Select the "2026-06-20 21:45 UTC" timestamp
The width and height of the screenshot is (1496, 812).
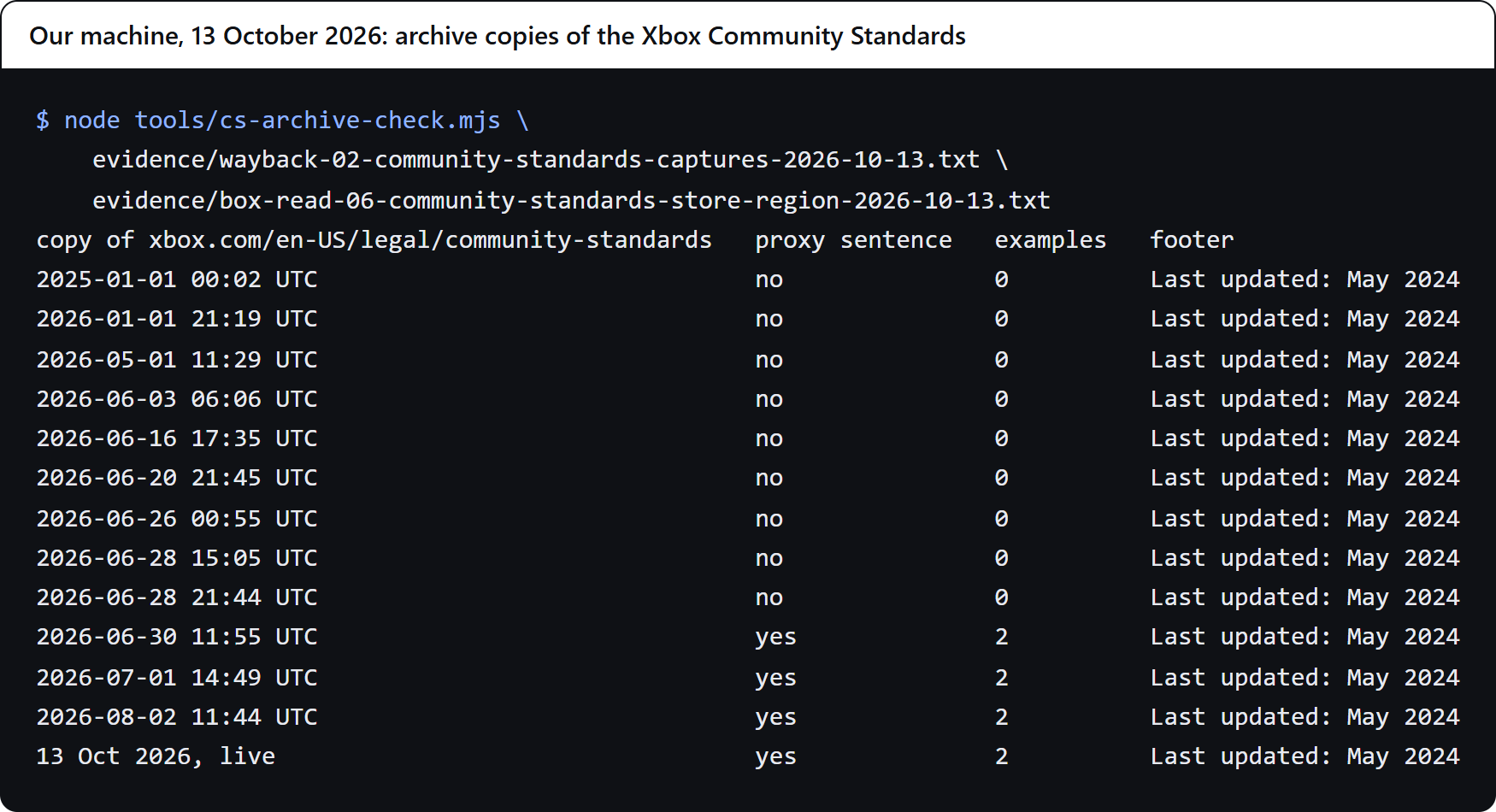(177, 478)
